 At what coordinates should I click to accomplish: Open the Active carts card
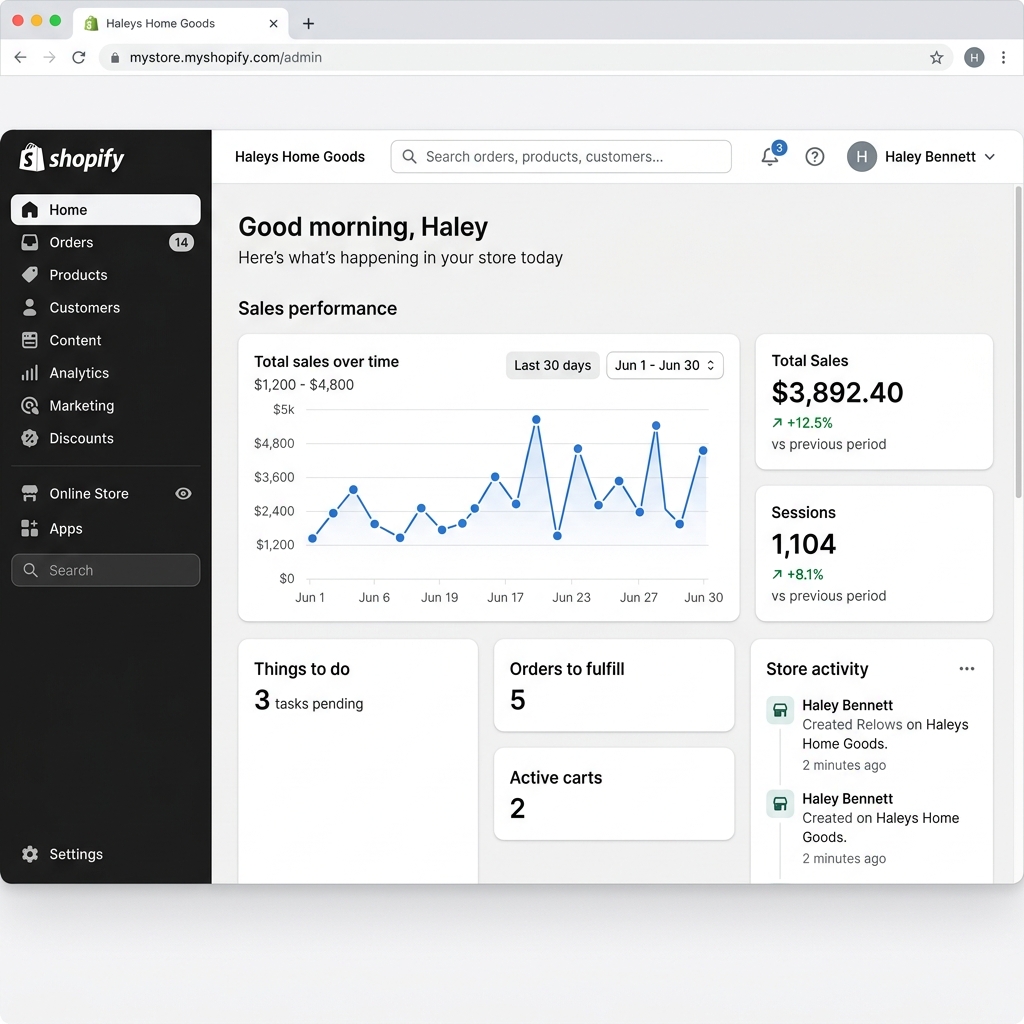[614, 794]
